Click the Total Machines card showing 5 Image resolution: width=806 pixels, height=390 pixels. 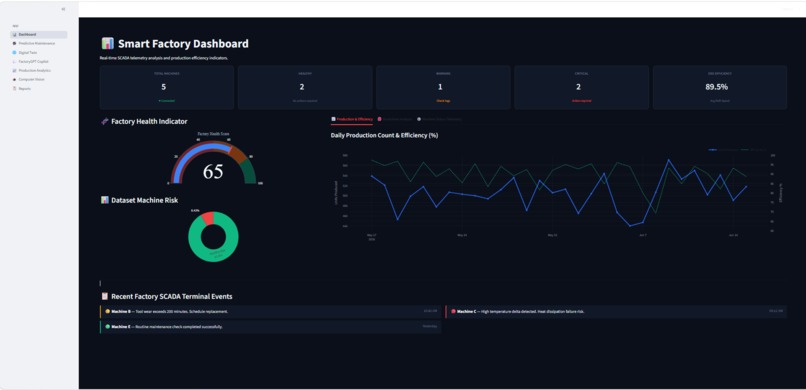167,87
